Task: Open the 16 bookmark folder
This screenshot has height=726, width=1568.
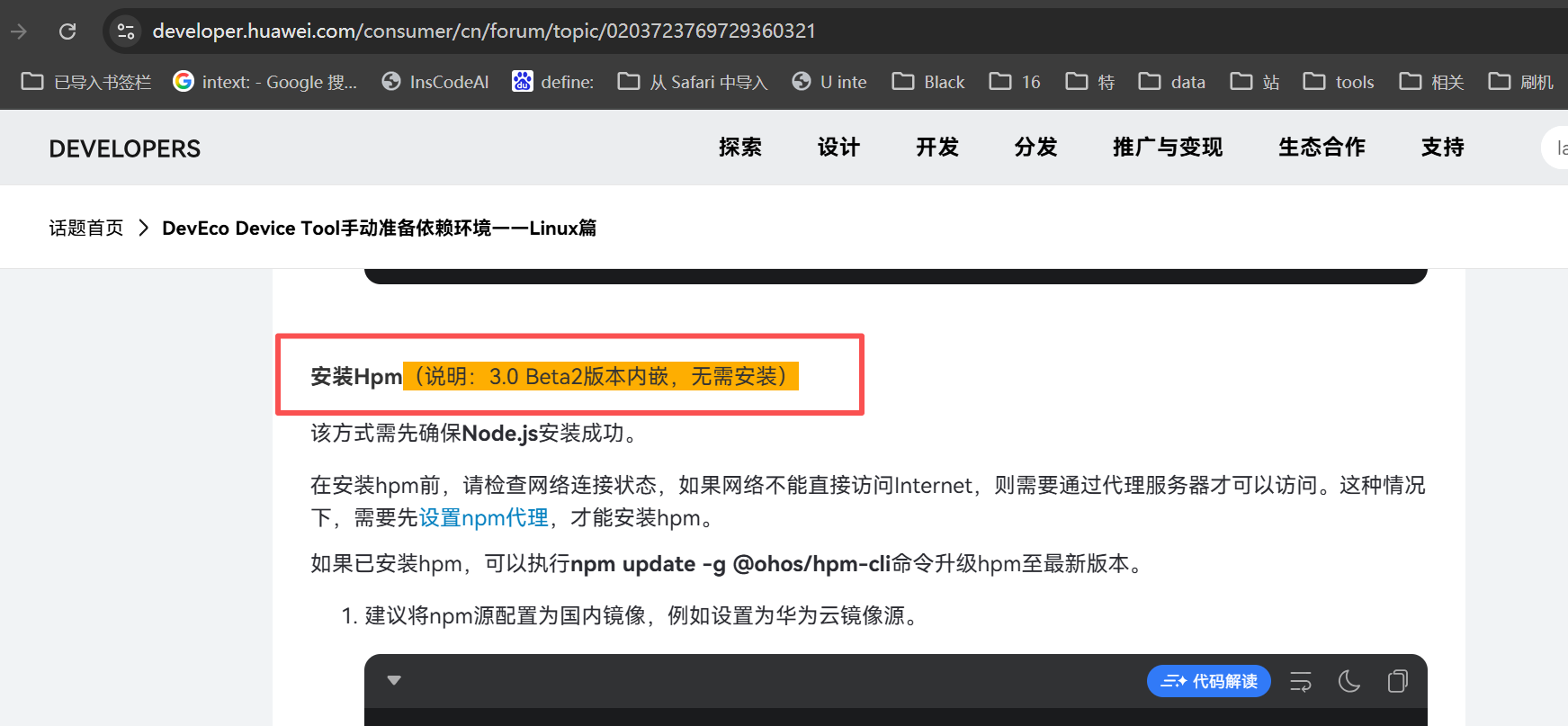Action: tap(1015, 82)
